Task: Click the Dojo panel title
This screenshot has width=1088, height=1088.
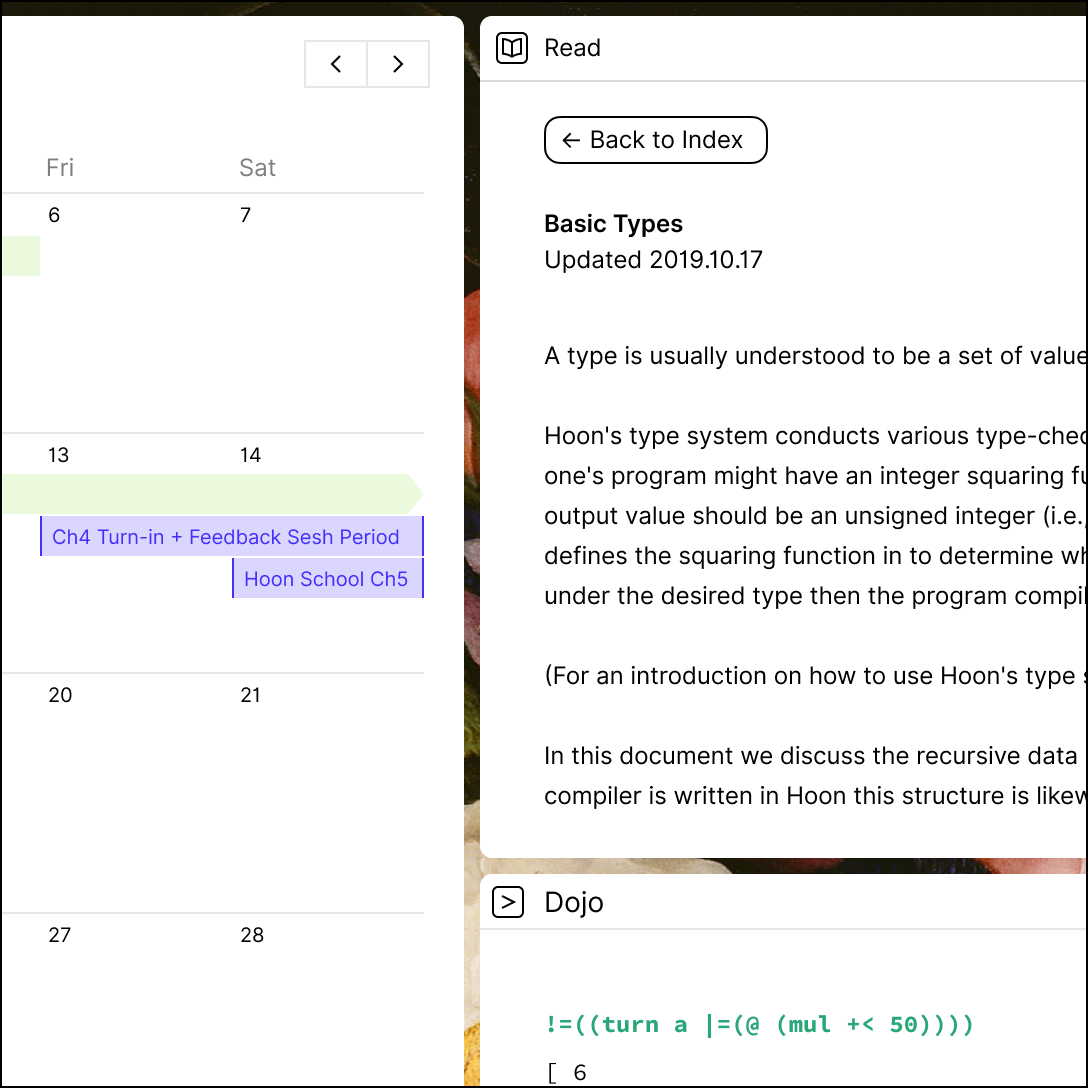Action: (574, 902)
